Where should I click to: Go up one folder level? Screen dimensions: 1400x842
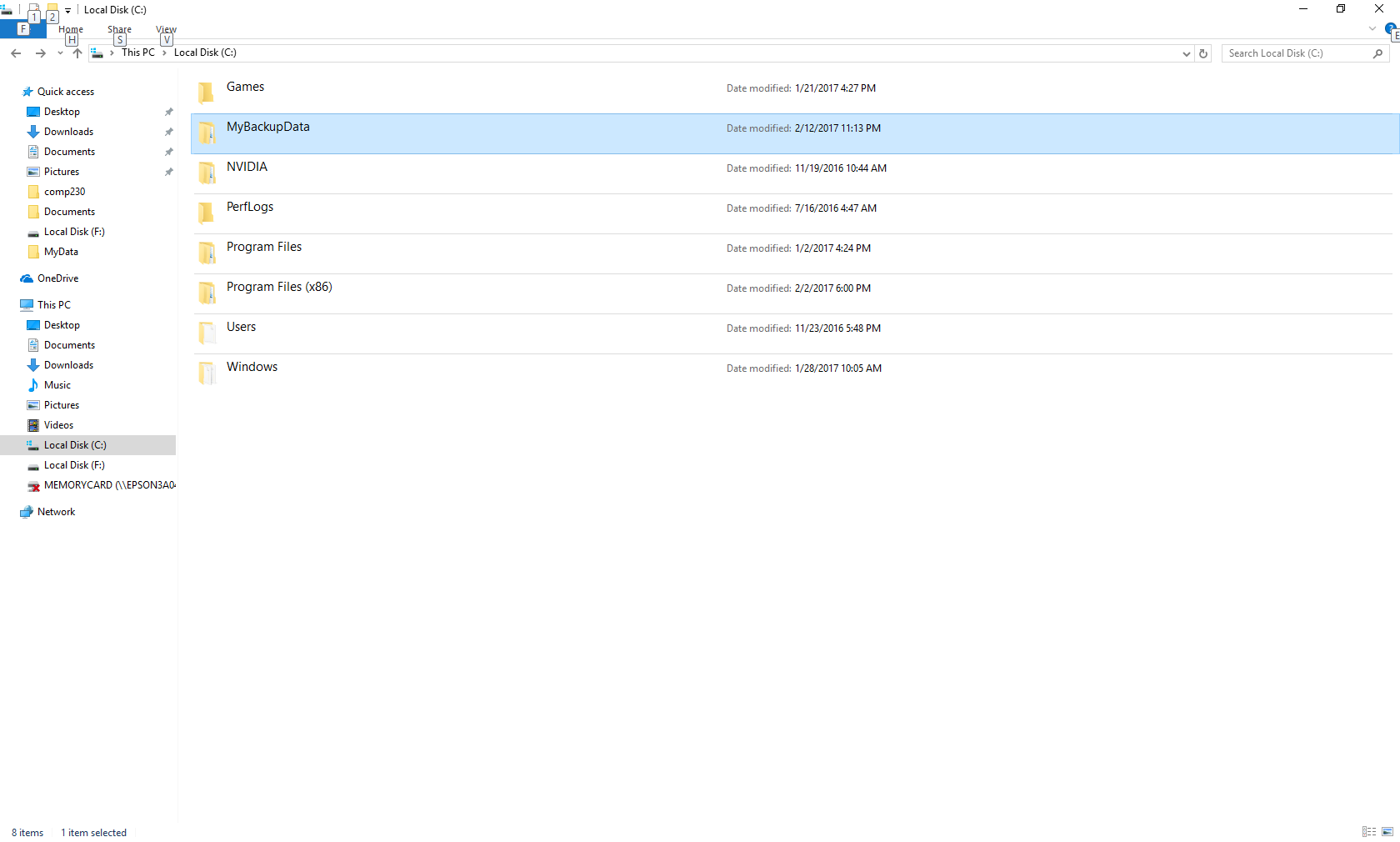(x=77, y=53)
